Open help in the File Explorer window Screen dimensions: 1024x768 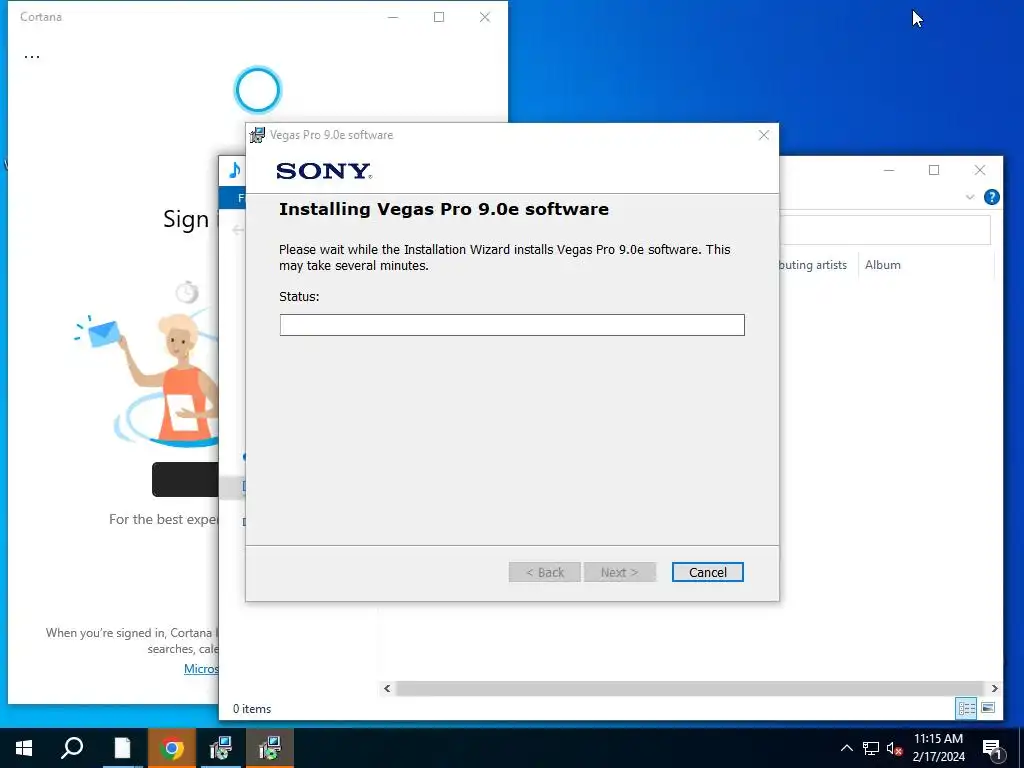(991, 197)
